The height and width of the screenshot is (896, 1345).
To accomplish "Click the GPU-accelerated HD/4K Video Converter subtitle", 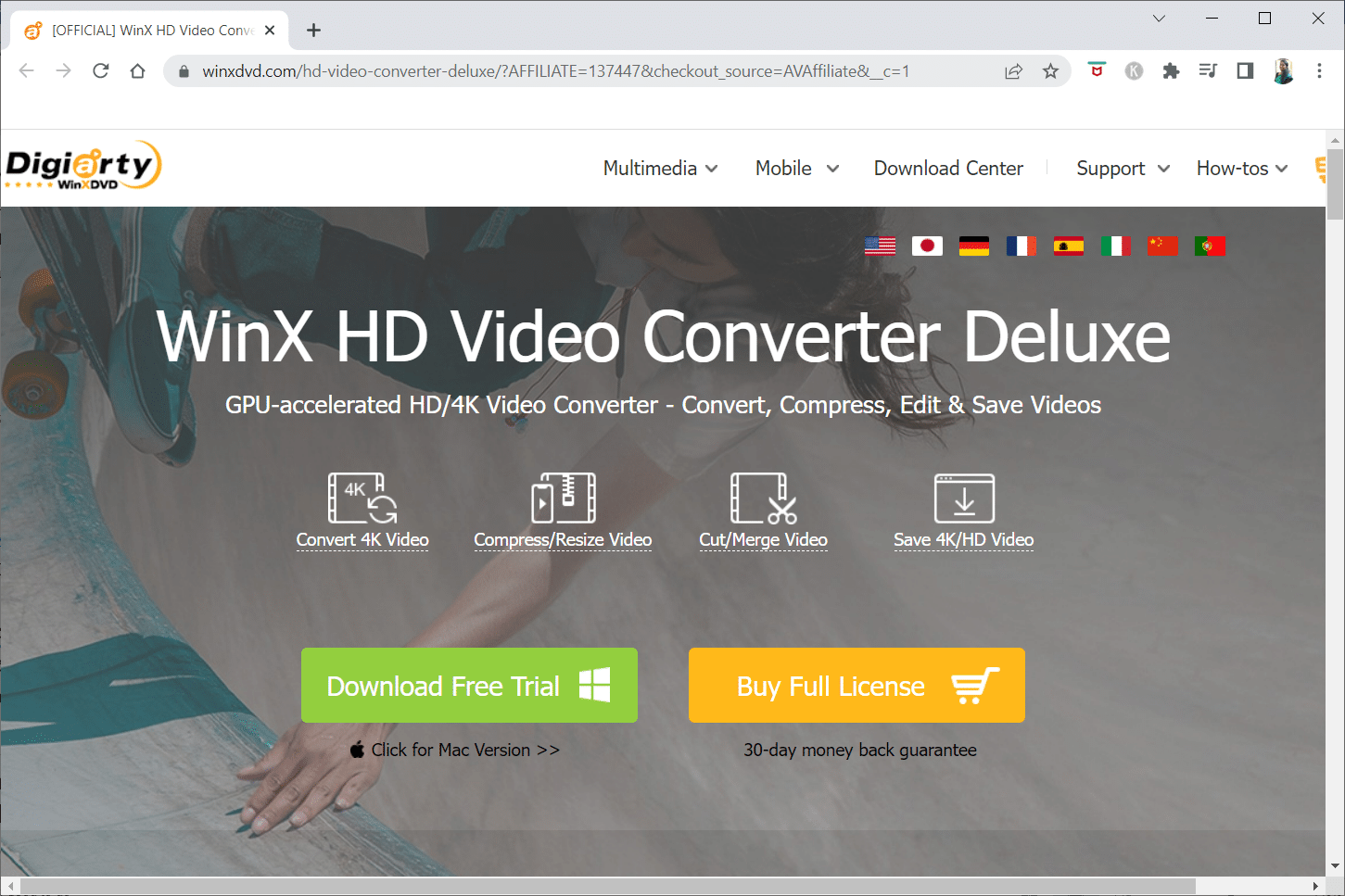I will point(664,405).
